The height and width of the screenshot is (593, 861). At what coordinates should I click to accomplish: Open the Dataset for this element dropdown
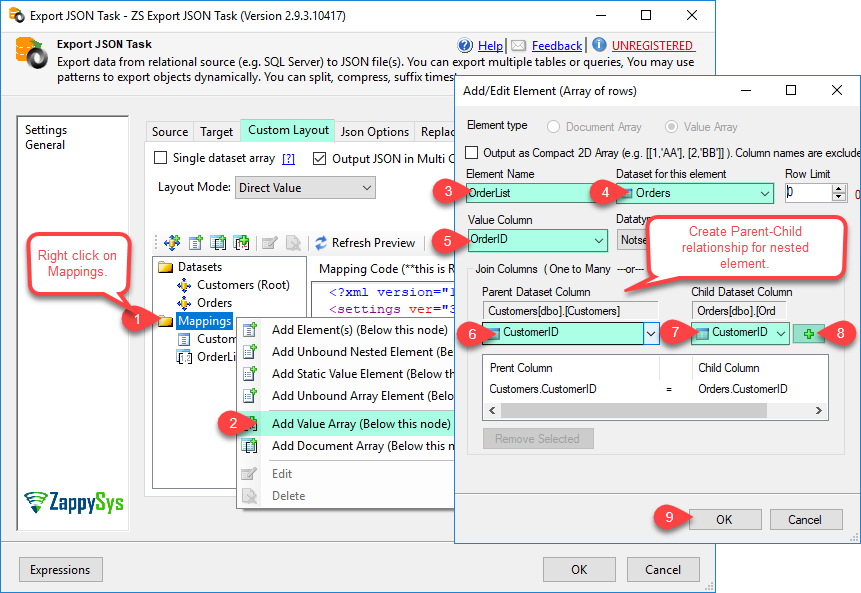[x=695, y=193]
